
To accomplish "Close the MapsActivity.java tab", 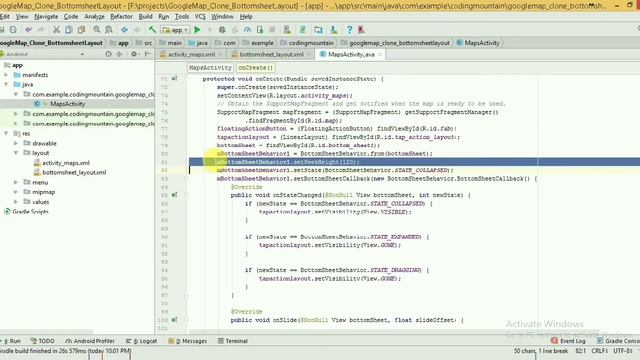I will pos(380,54).
